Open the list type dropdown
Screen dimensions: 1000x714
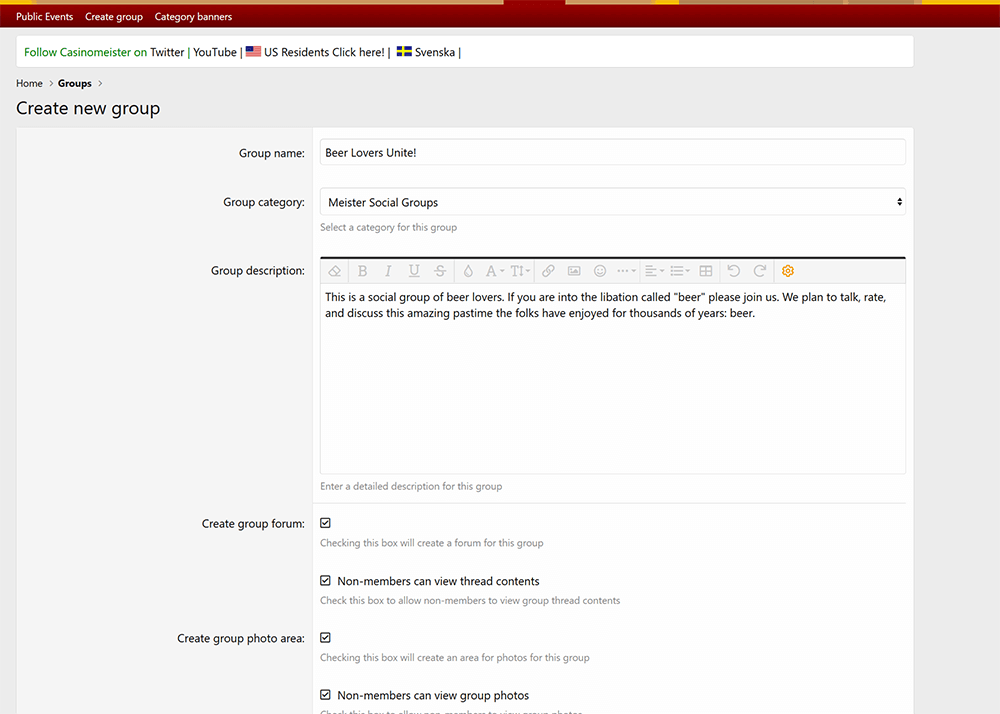point(680,271)
